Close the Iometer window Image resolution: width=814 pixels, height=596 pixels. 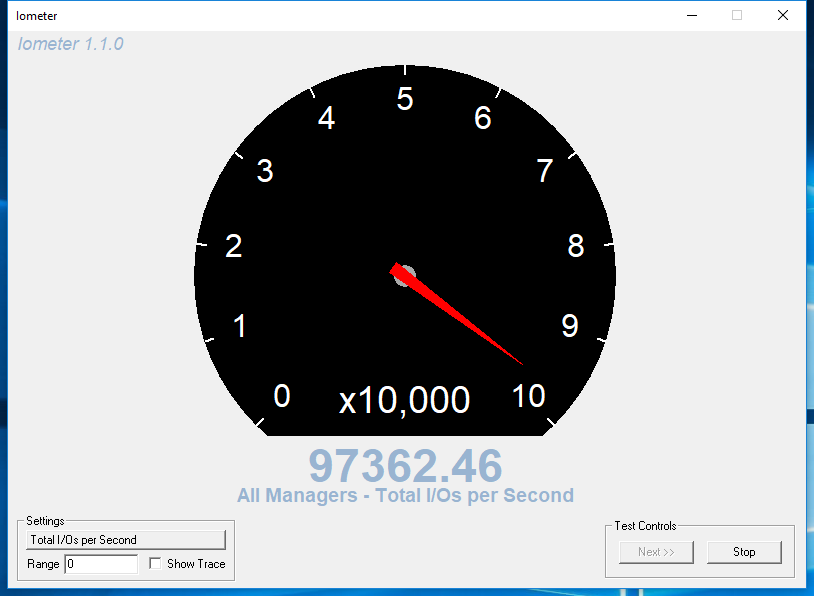coord(783,16)
